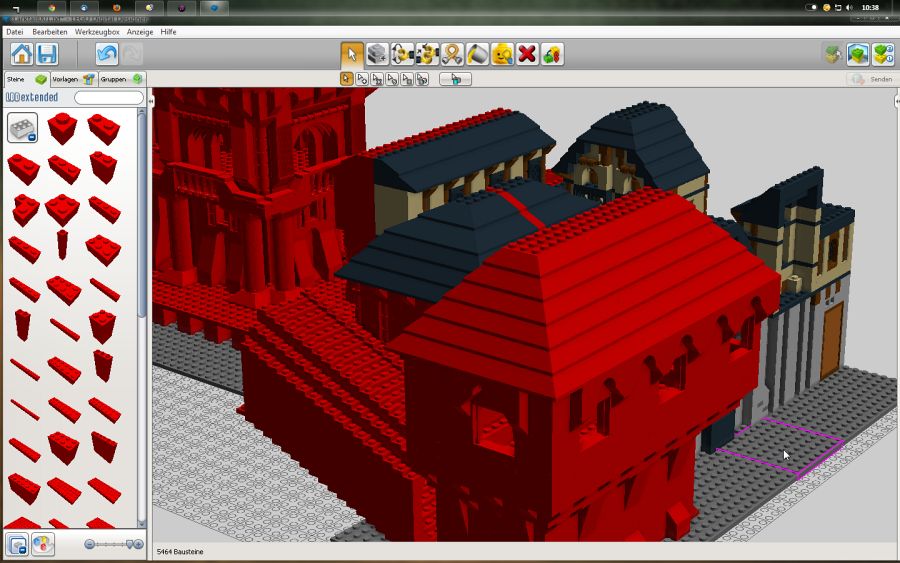Activate the Paint bucket tool

coord(477,54)
